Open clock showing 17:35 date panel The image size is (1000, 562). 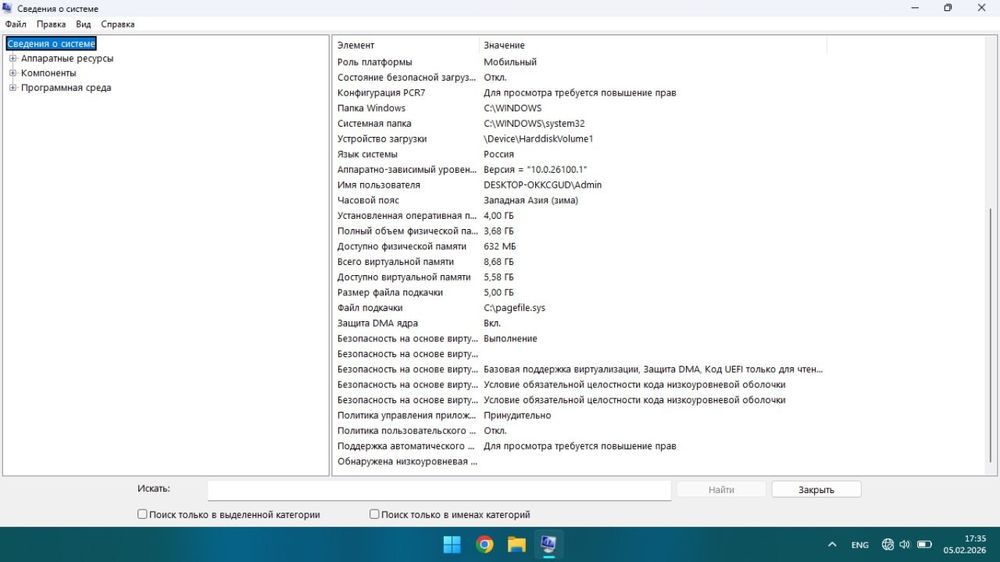point(964,544)
